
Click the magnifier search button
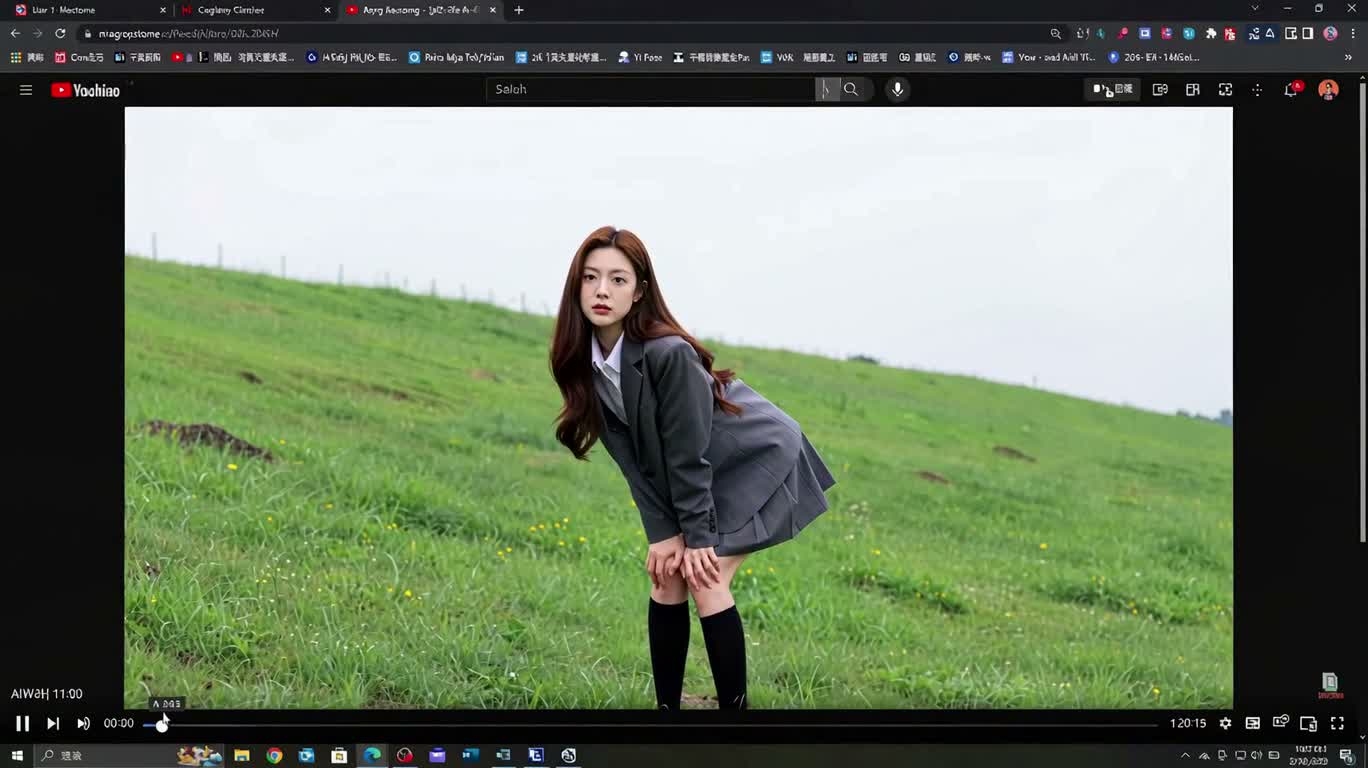851,89
